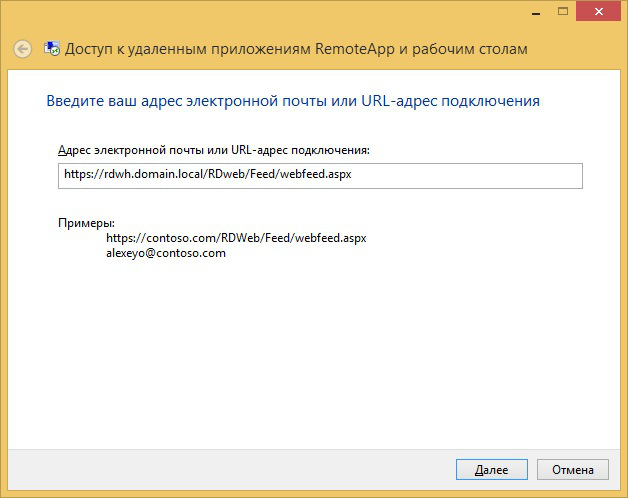Click the RemoteApp icon beside the title
The height and width of the screenshot is (498, 628).
point(49,48)
